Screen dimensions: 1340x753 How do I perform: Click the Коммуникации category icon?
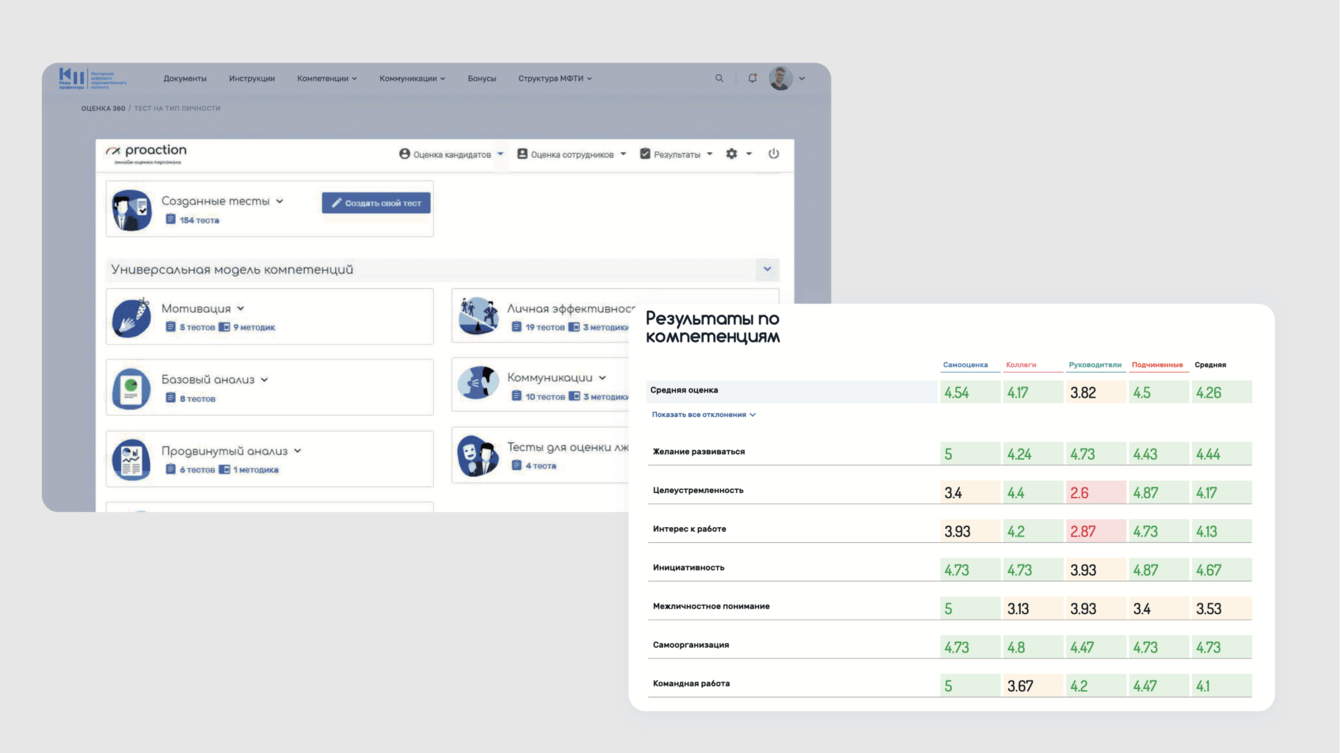click(x=478, y=386)
